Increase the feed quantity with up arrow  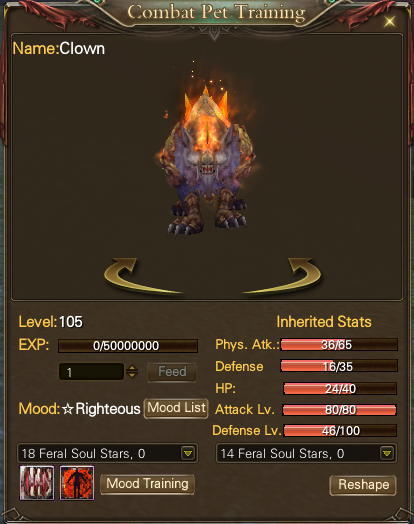click(132, 368)
